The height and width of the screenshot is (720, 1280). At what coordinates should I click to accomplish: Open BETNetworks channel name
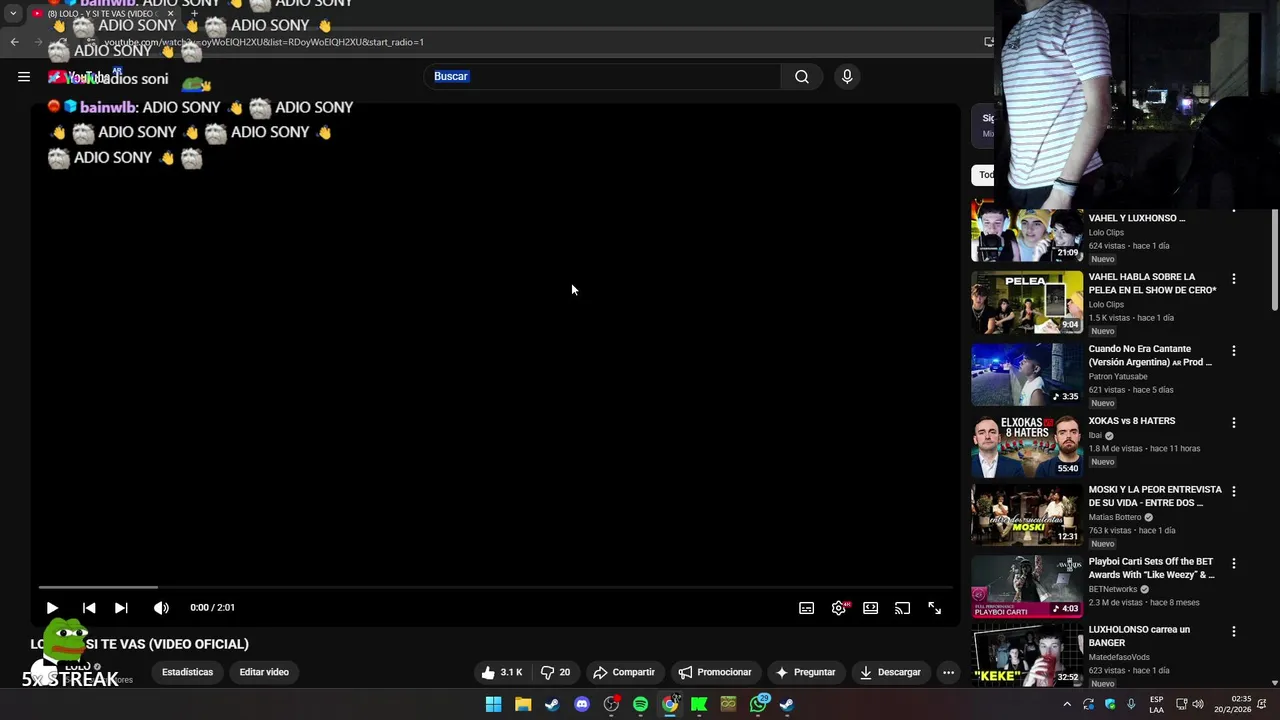click(x=1113, y=589)
